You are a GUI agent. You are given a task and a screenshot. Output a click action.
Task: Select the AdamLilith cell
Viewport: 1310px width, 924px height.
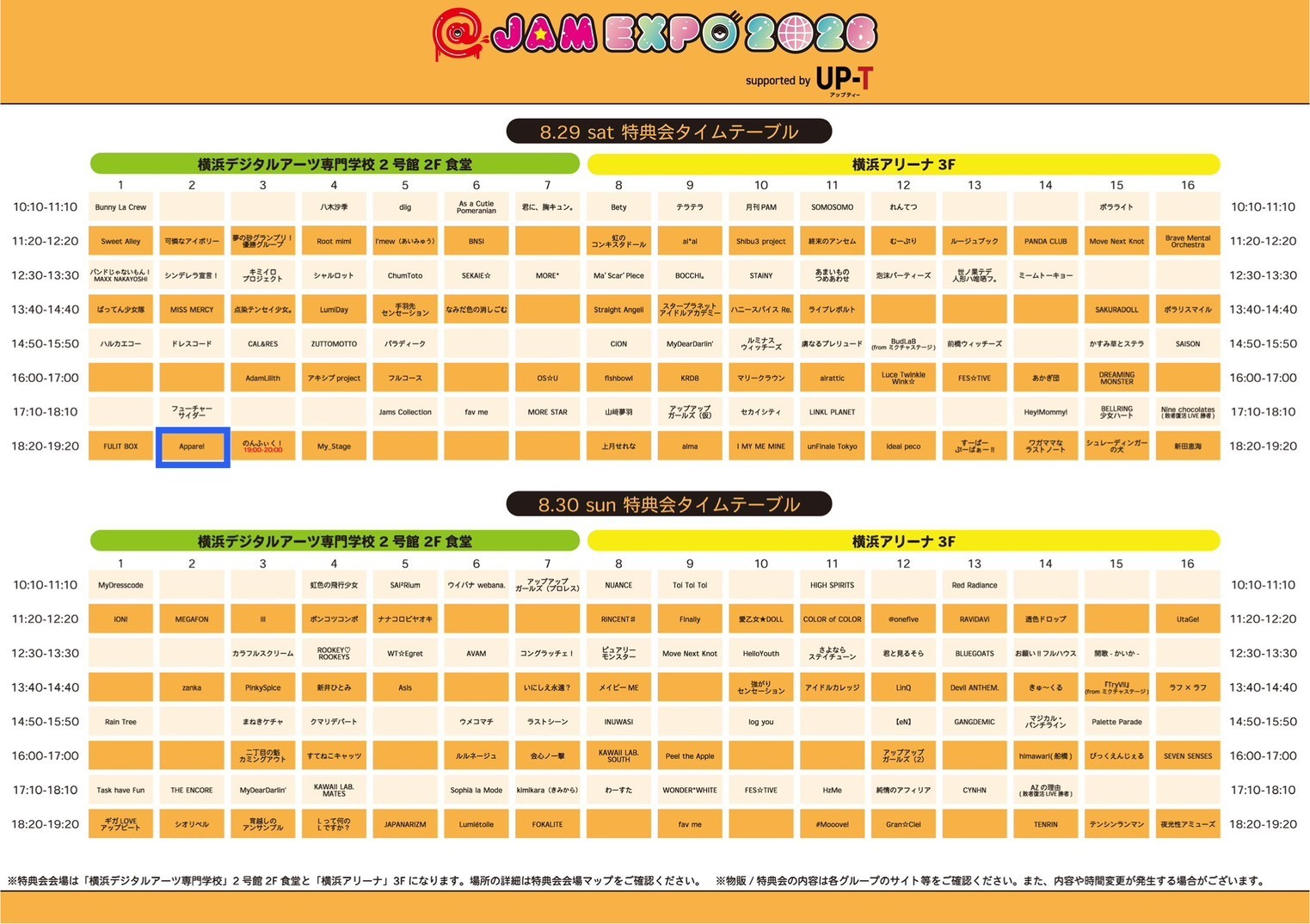[263, 378]
